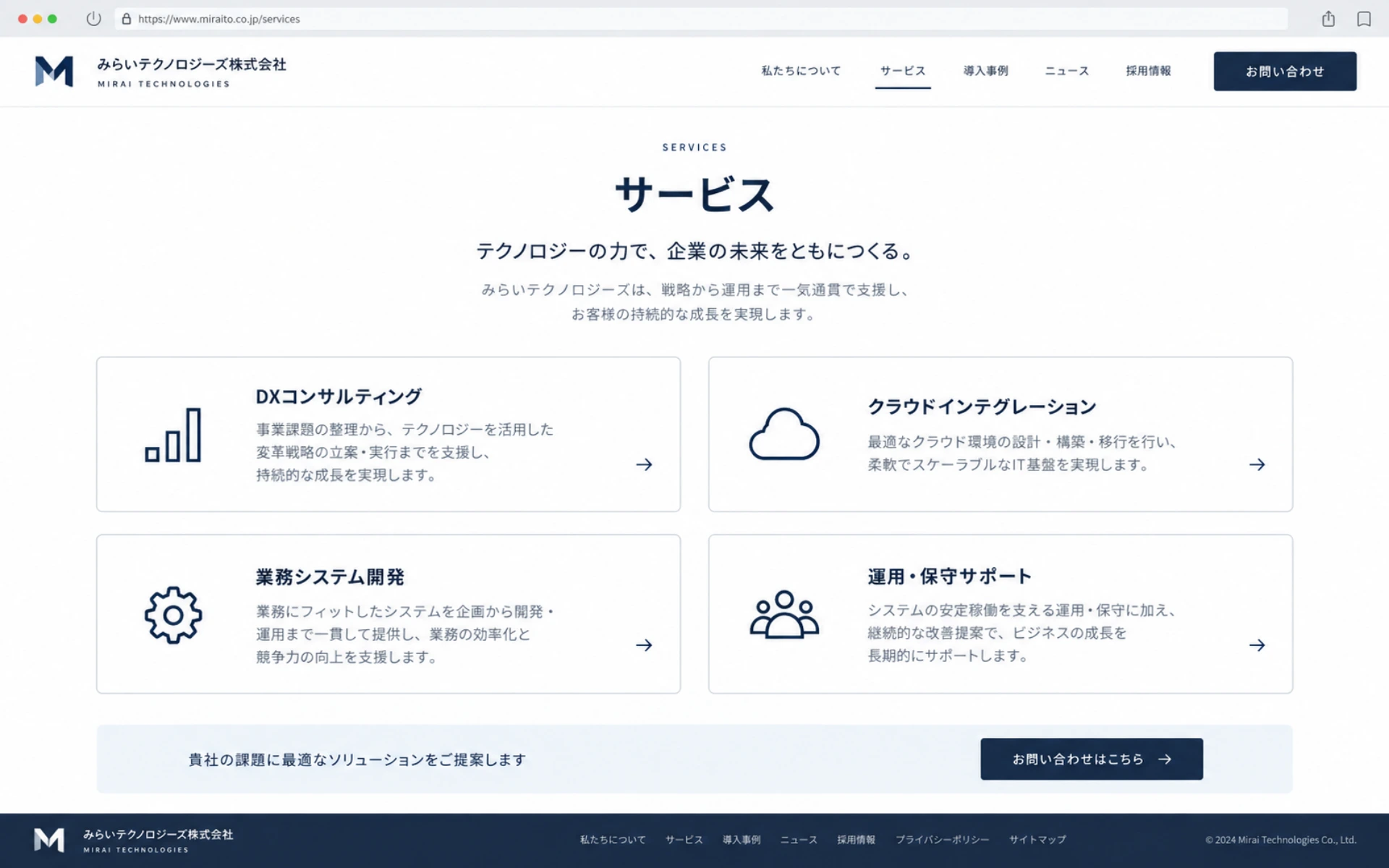Click the arrow in the DXコンサルティング card
Viewport: 1389px width, 868px height.
pyautogui.click(x=644, y=464)
